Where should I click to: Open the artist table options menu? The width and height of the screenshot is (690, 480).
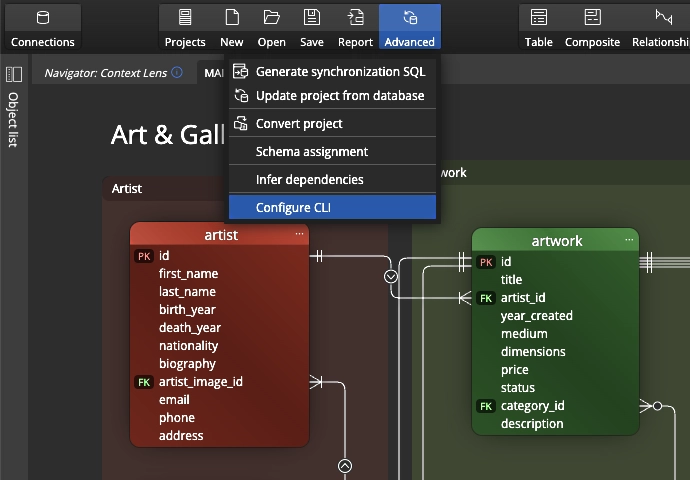tap(299, 234)
